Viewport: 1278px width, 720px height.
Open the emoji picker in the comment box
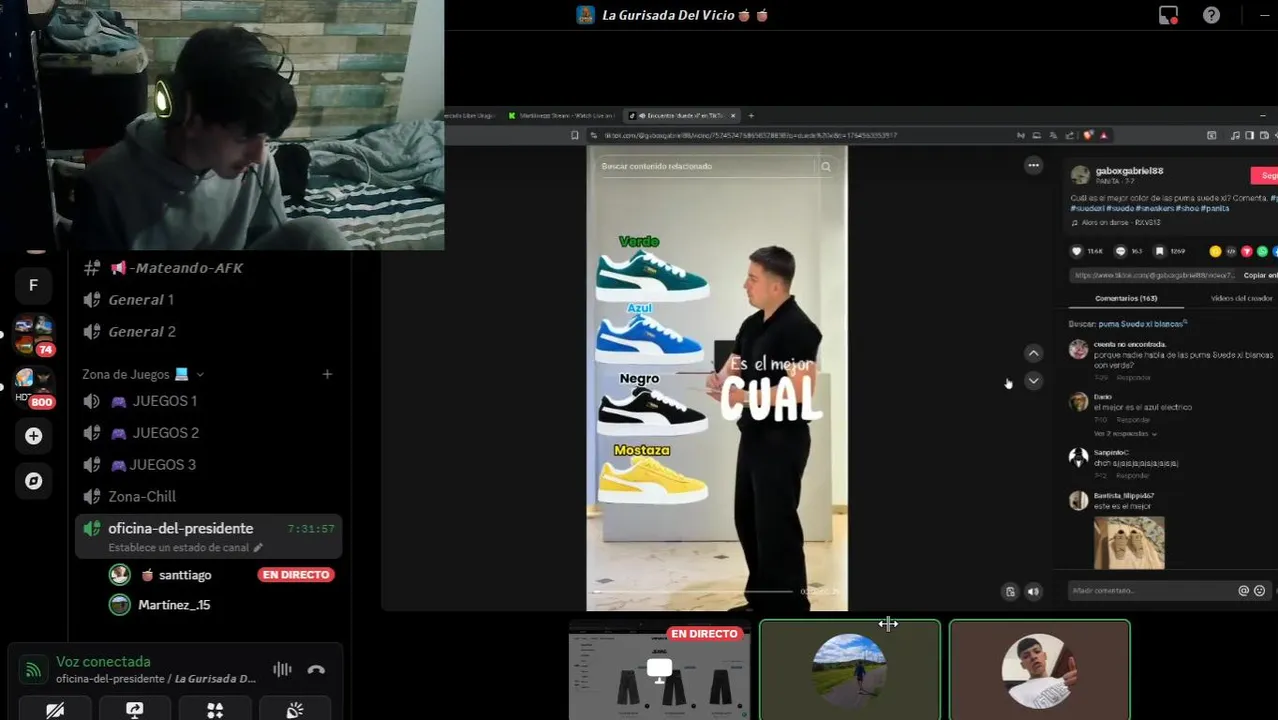(x=1260, y=591)
